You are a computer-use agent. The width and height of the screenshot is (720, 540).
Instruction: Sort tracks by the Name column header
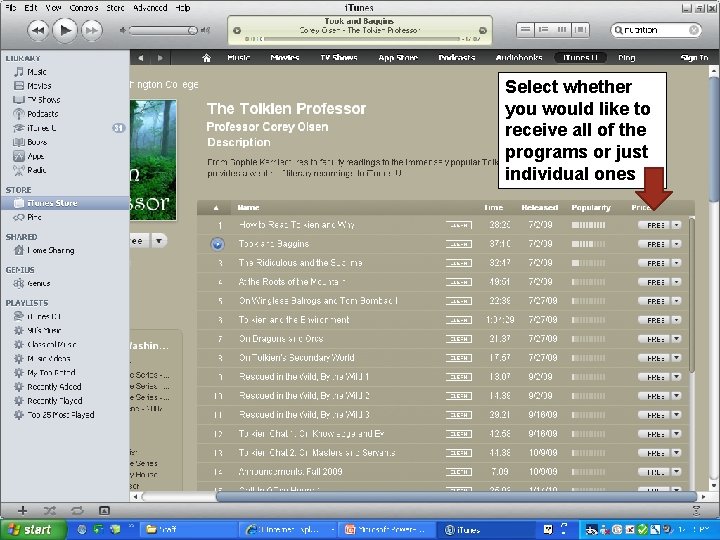[x=248, y=208]
